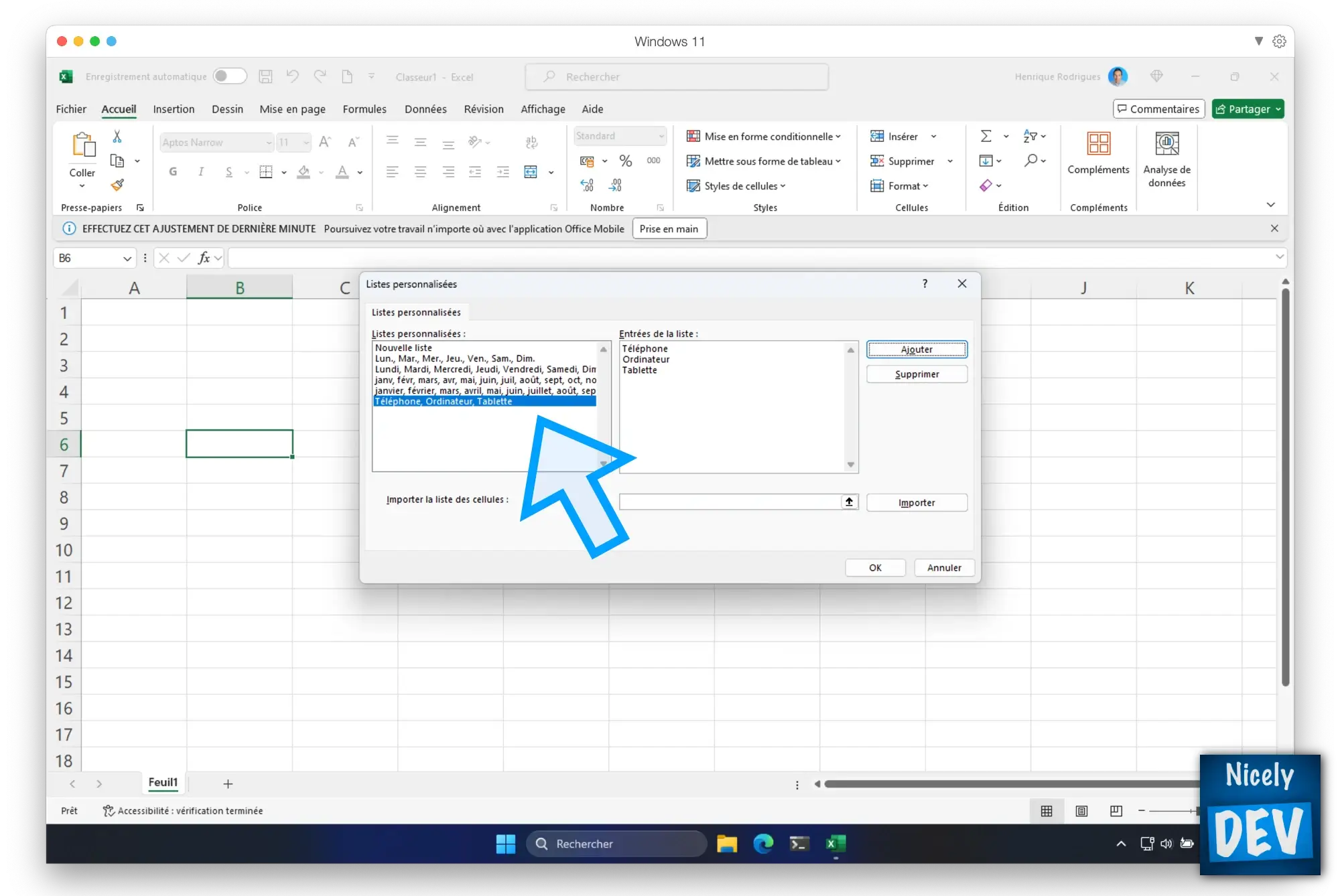Image resolution: width=1340 pixels, height=896 pixels.
Task: Click the find and select magnifier icon
Action: (x=1031, y=160)
